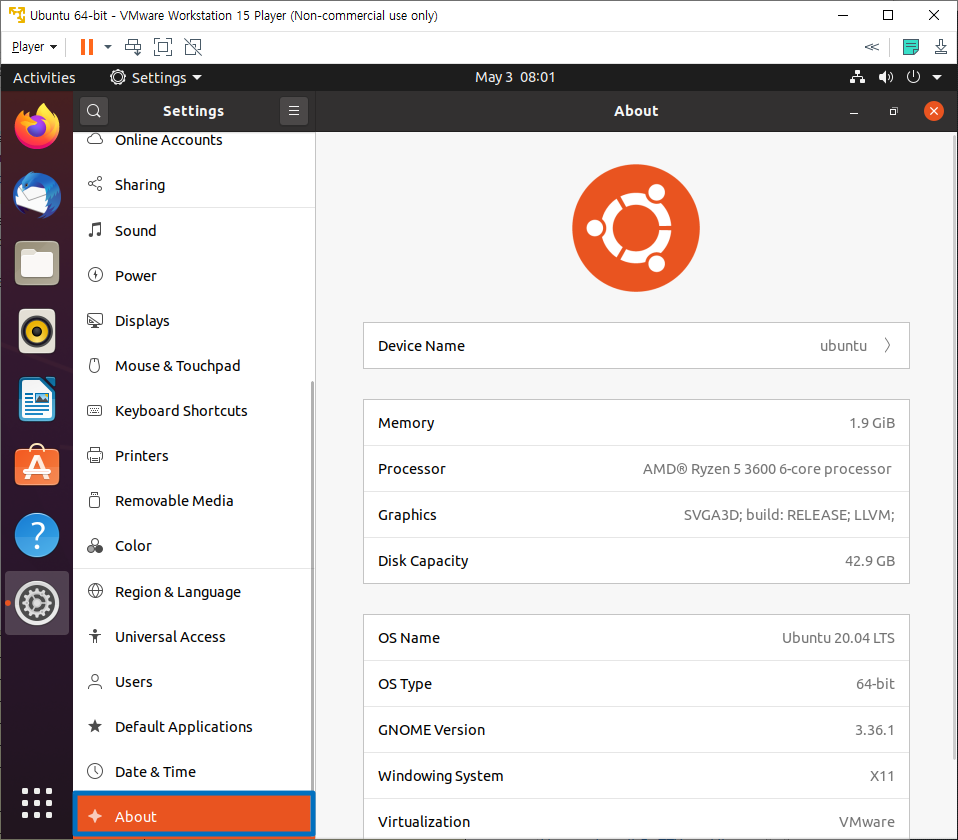Open Date & Time settings
958x840 pixels.
click(194, 772)
